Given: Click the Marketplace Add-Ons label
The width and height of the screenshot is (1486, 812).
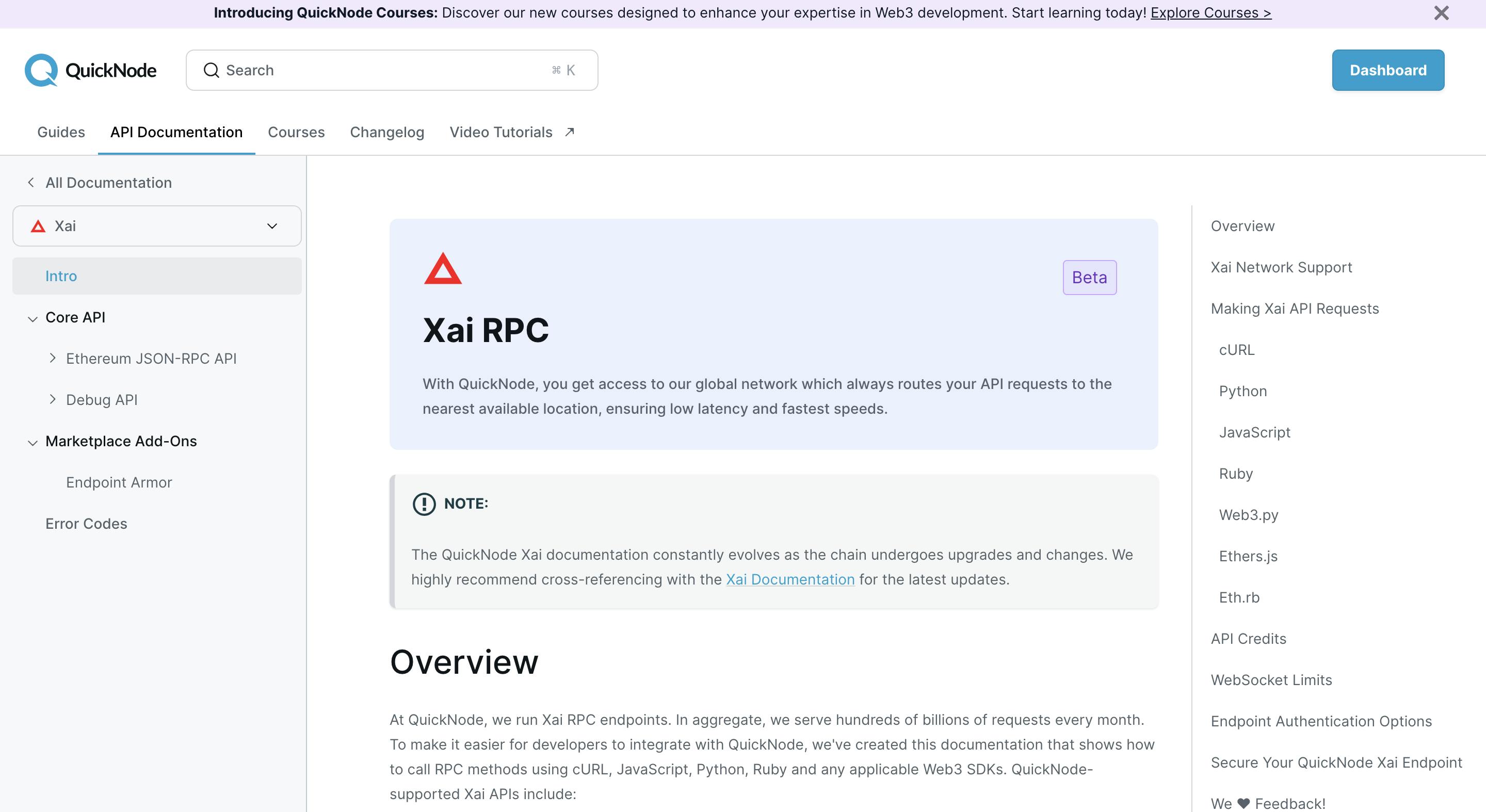Looking at the screenshot, I should pyautogui.click(x=121, y=441).
